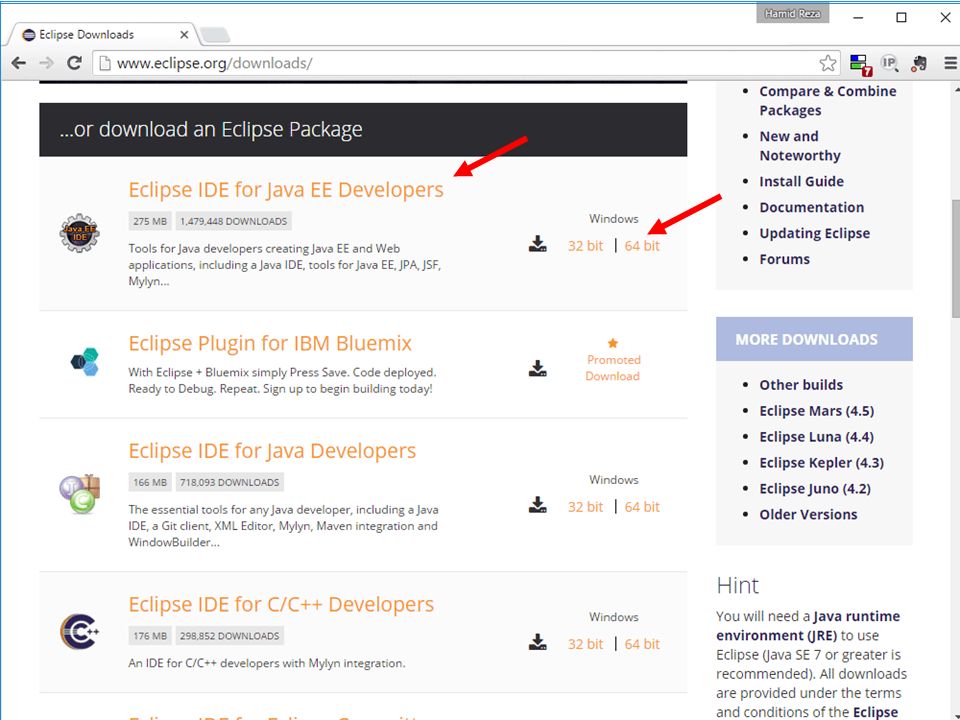Open a new browser tab
960x720 pixels.
214,35
